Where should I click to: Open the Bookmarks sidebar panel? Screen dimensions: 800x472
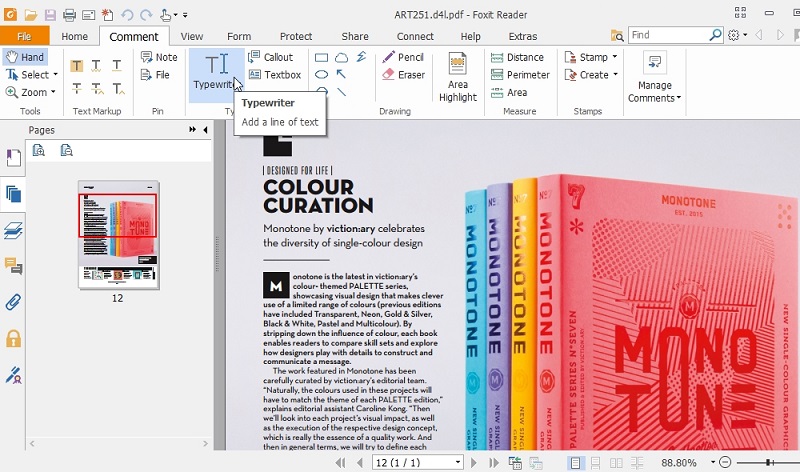pyautogui.click(x=13, y=158)
